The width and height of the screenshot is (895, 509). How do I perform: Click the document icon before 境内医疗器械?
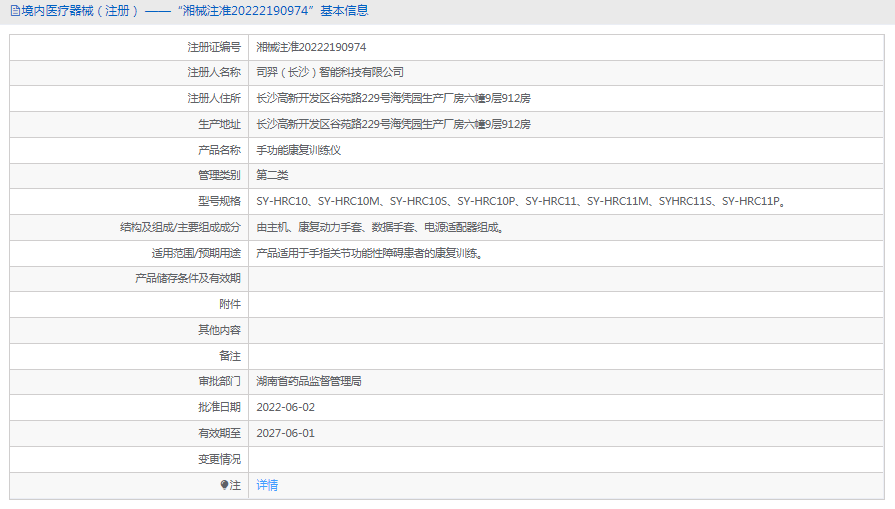coord(15,11)
